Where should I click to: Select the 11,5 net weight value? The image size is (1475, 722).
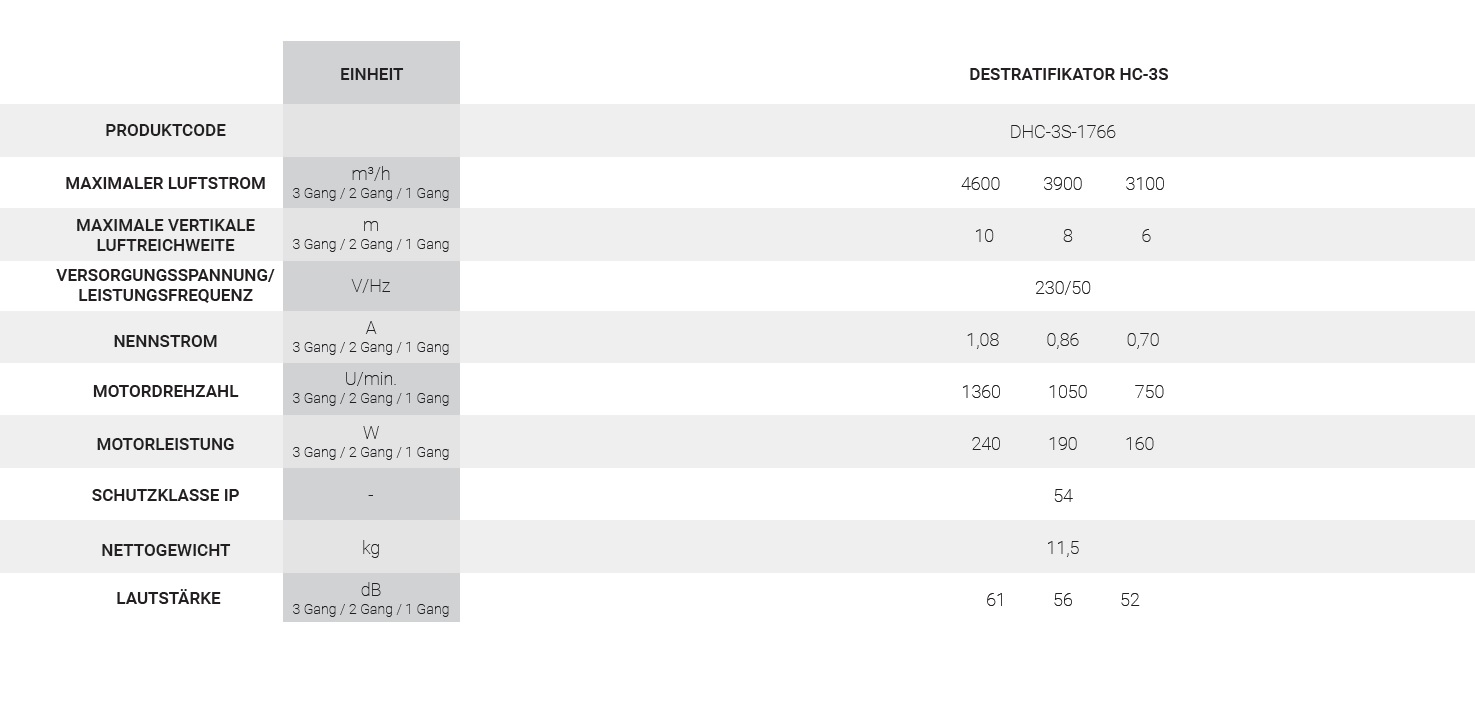click(1062, 548)
